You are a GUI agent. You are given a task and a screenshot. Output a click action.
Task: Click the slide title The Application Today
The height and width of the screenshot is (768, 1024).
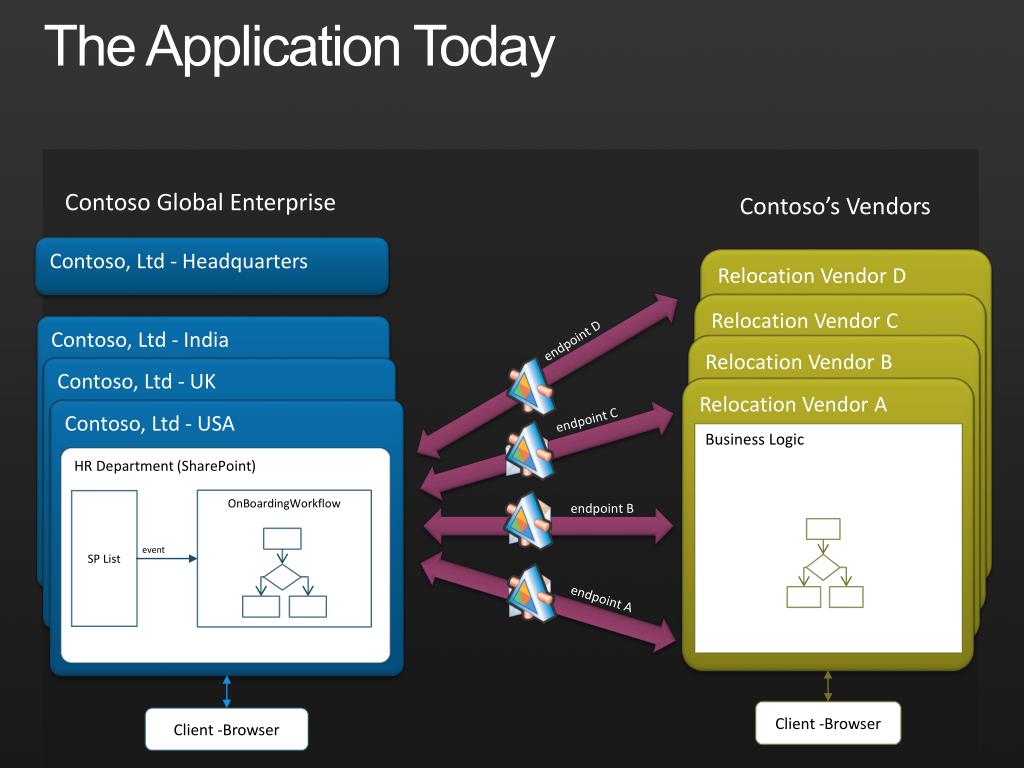[x=299, y=47]
